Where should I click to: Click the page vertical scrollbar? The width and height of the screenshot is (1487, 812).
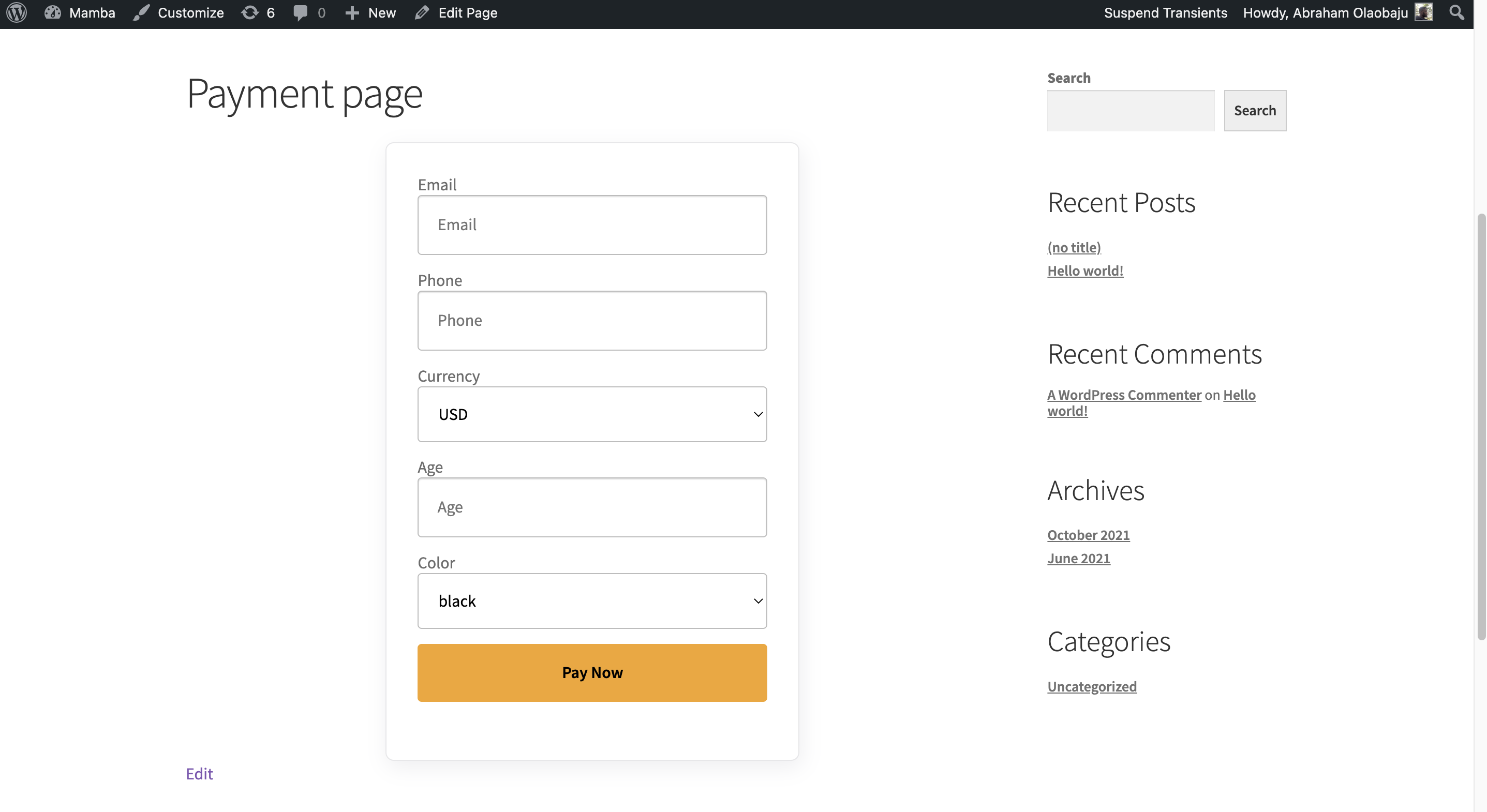click(x=1481, y=427)
